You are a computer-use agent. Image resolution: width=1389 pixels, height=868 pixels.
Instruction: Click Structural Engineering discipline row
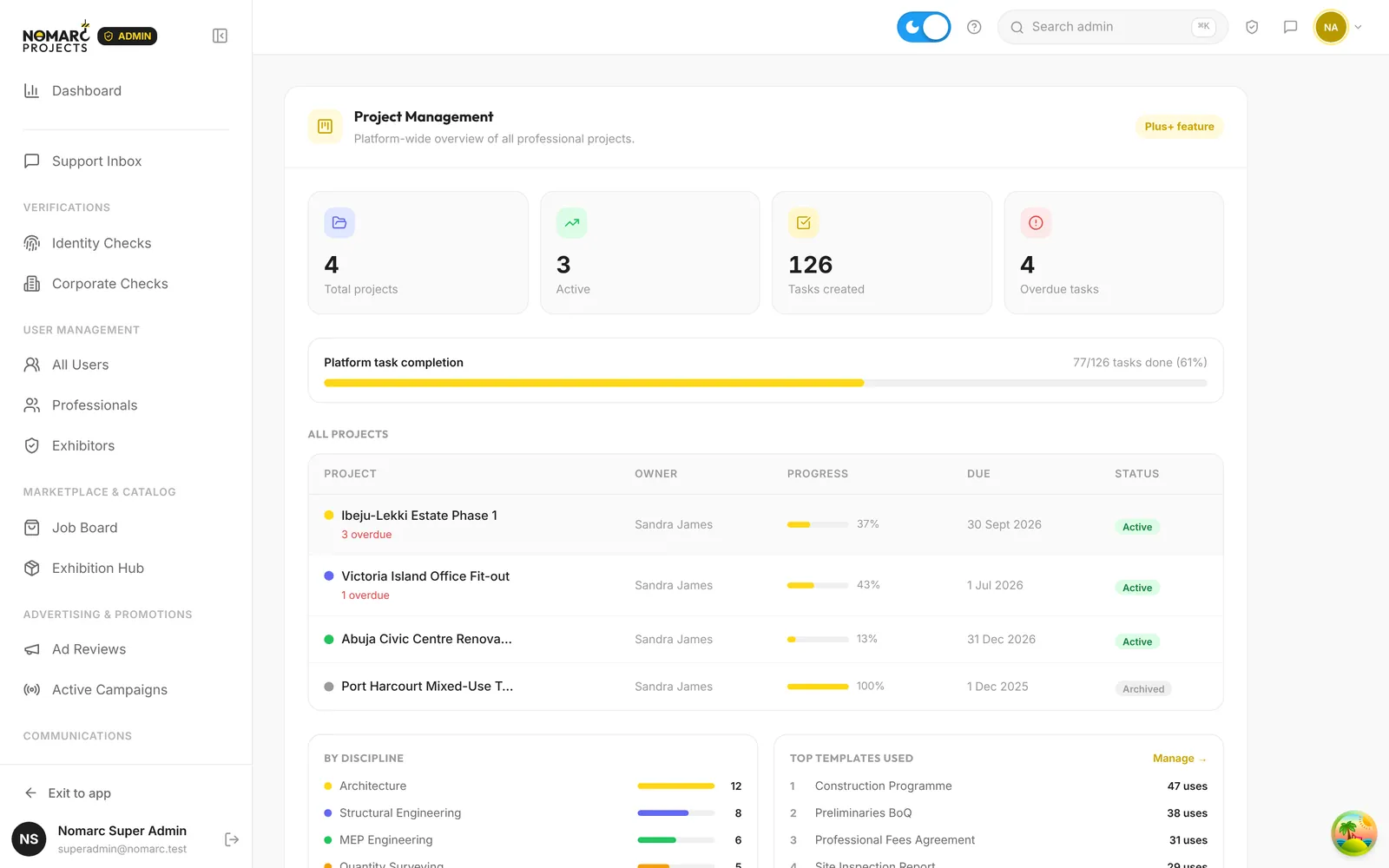(532, 812)
